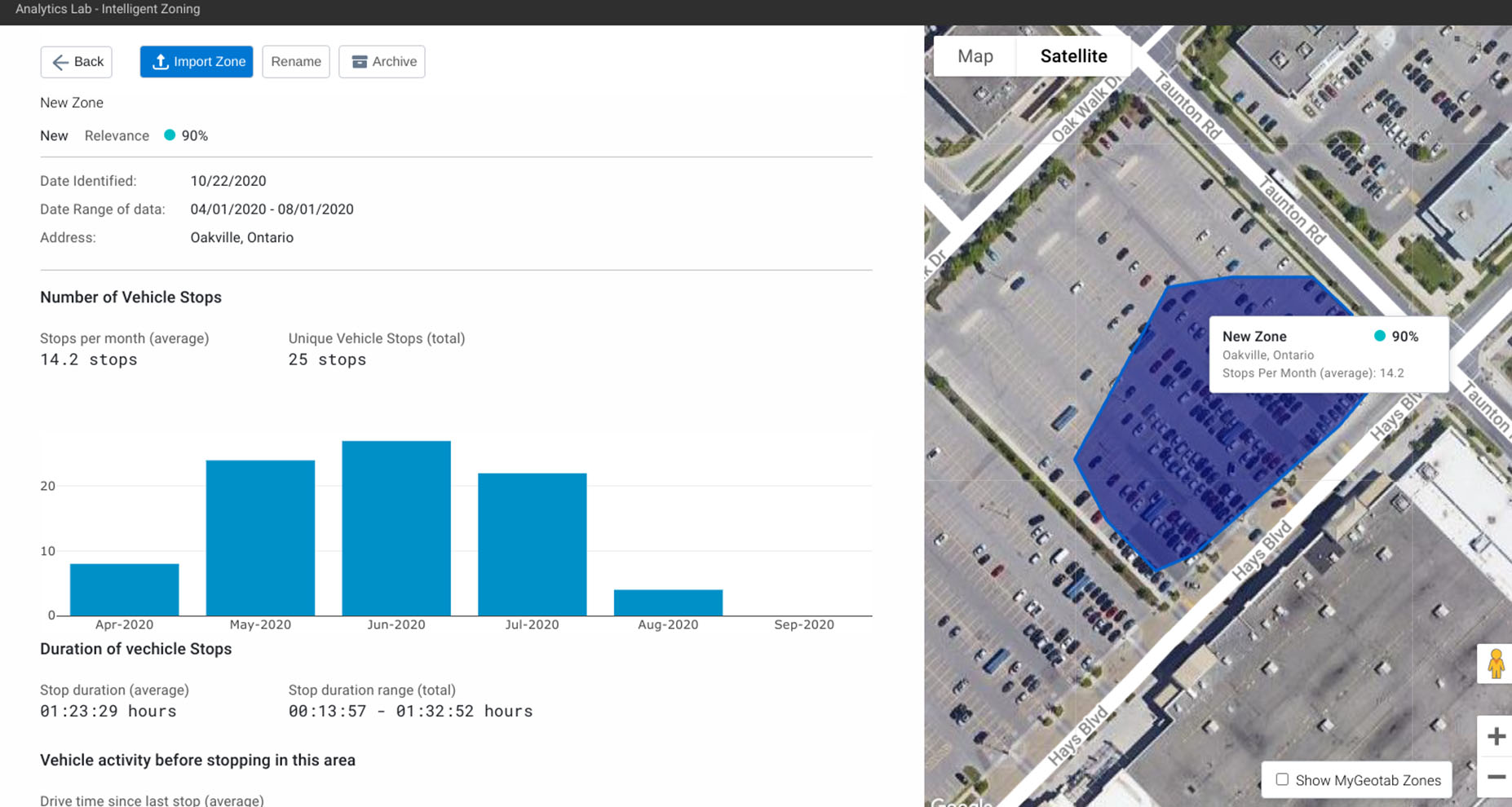Click the upload icon inside Import Zone button

pyautogui.click(x=160, y=61)
